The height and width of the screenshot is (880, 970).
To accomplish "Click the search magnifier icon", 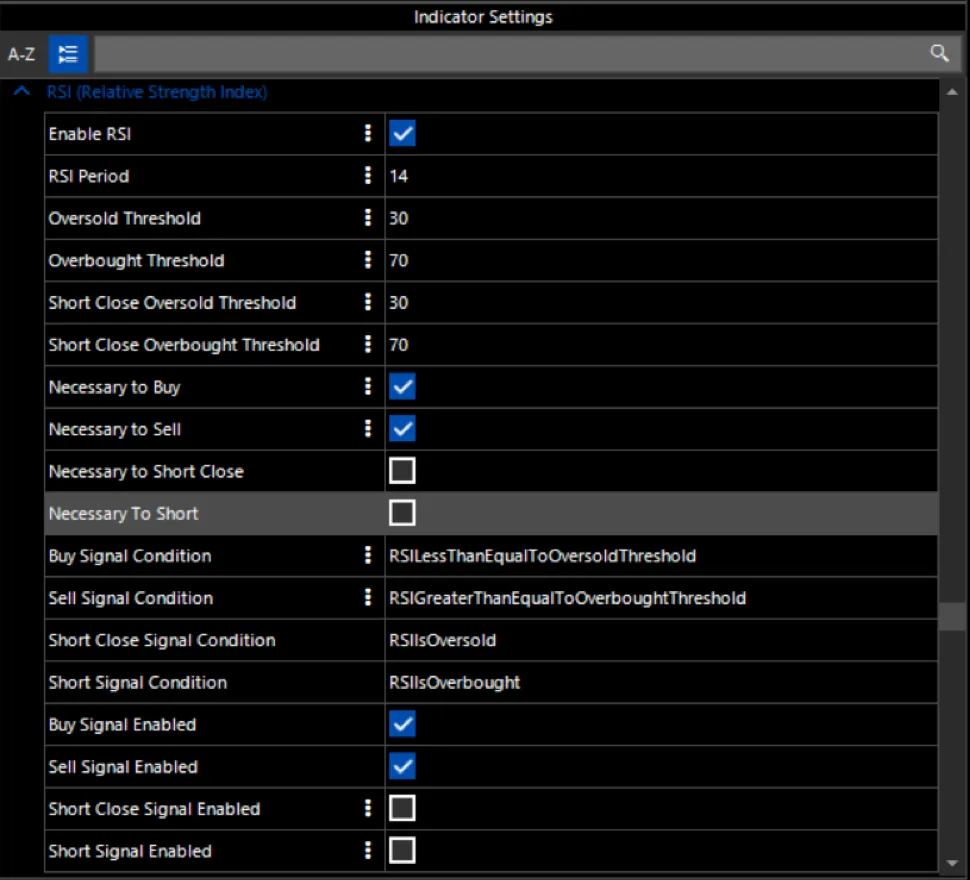I will pyautogui.click(x=938, y=54).
